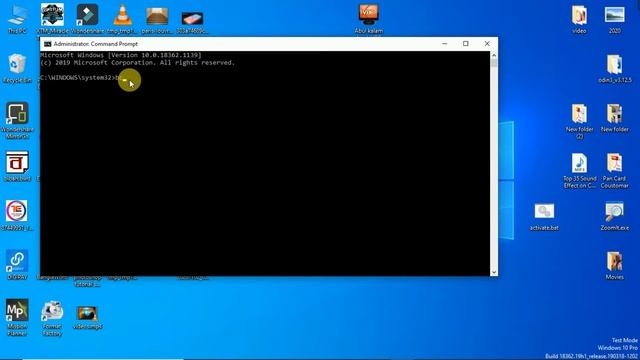The image size is (640, 360).
Task: Select the activate.bat file icon
Action: (544, 216)
